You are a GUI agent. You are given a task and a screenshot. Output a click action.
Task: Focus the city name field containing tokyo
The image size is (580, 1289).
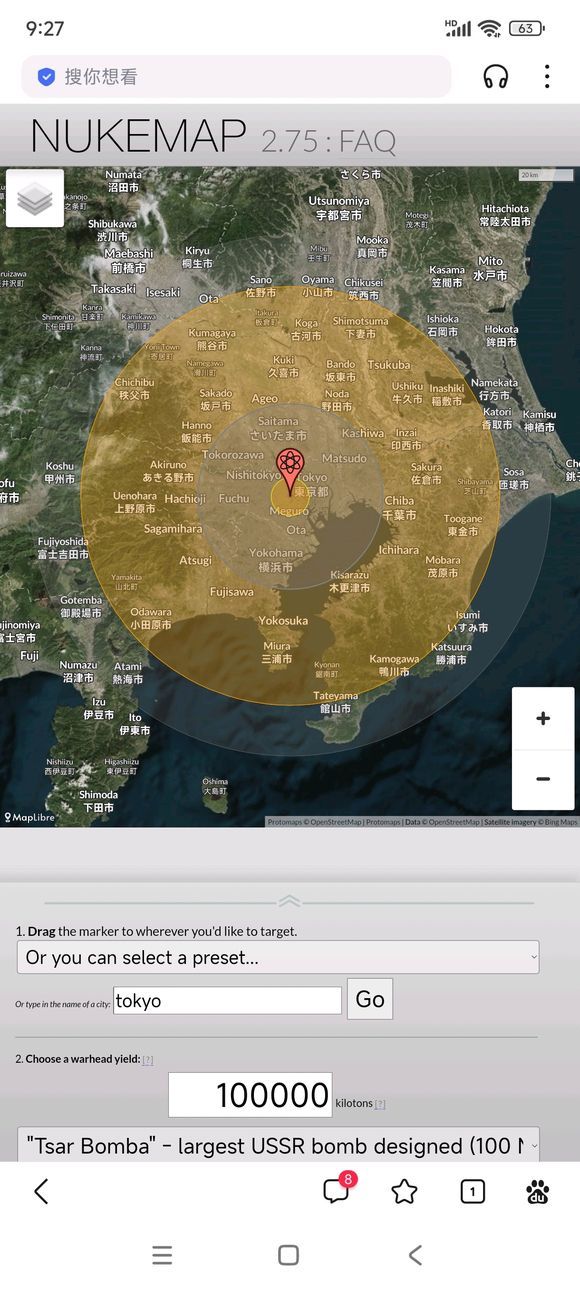coord(227,1000)
